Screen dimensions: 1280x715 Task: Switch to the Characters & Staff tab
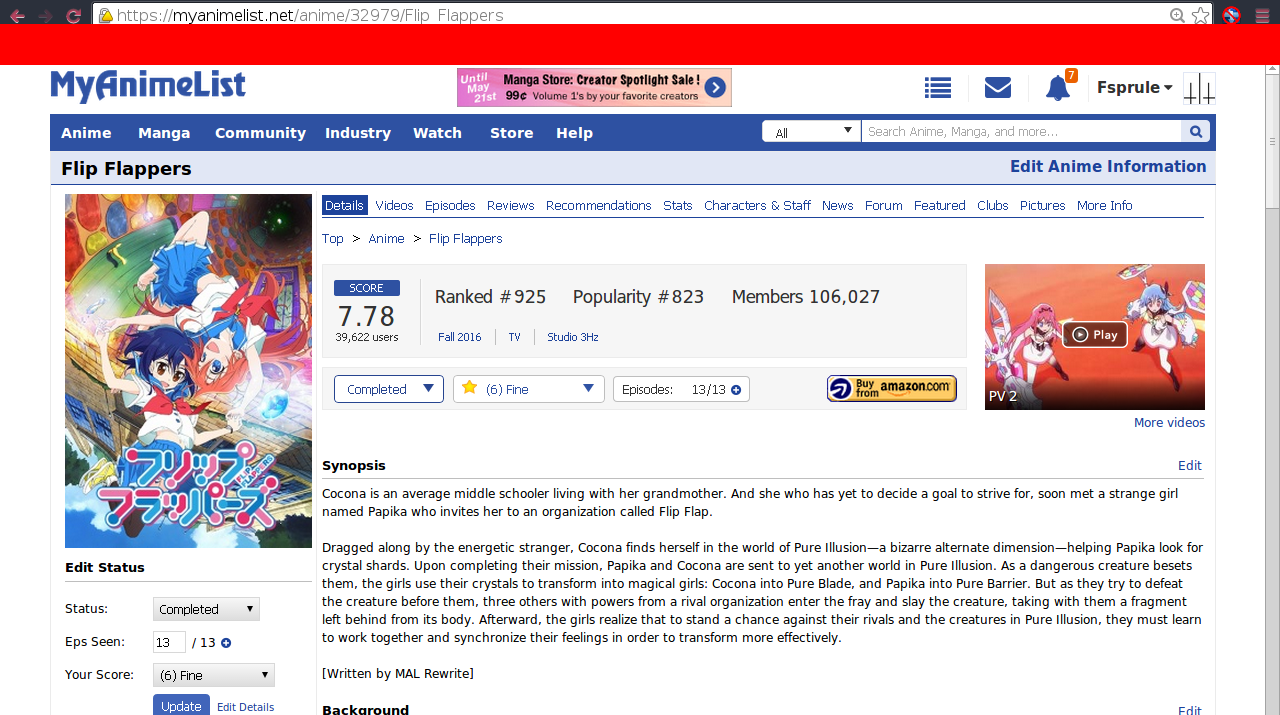[757, 205]
